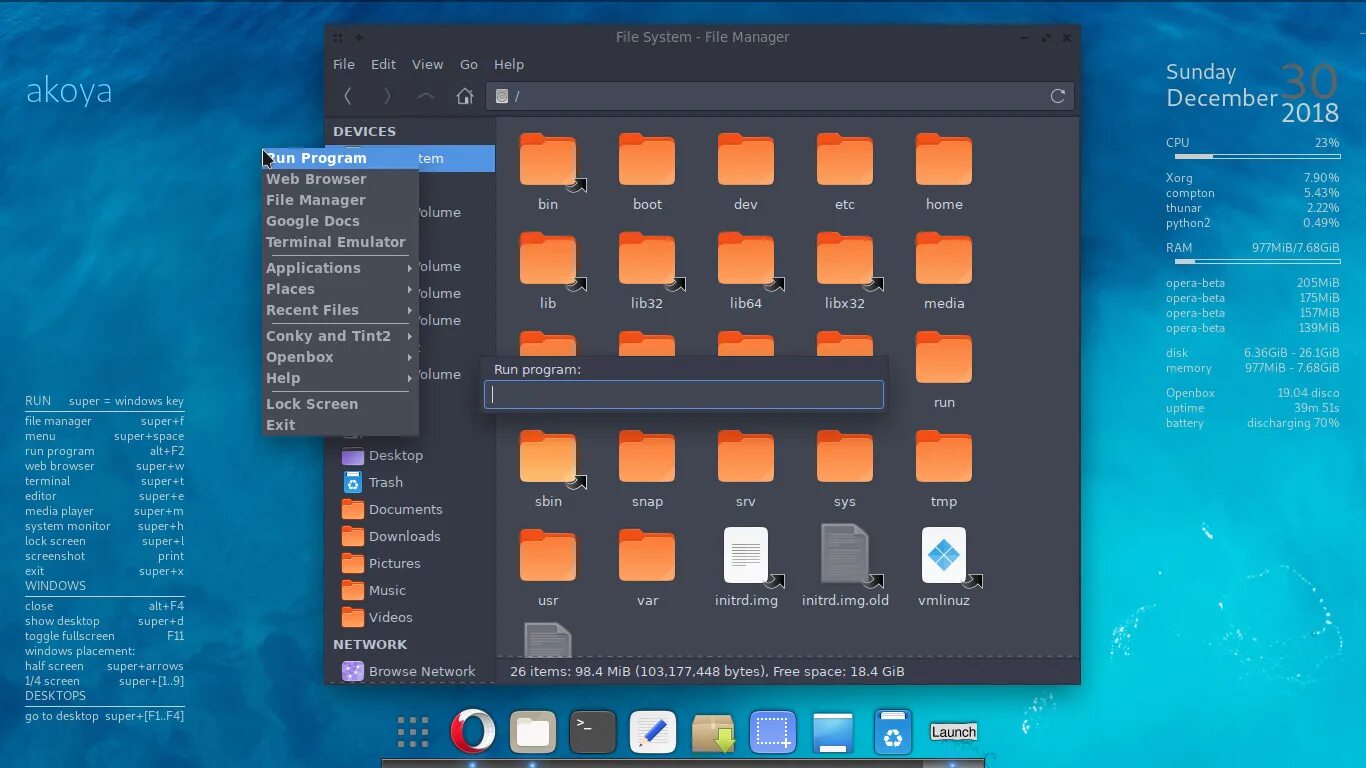Open the snap folder
The image size is (1366, 768).
[x=647, y=469]
